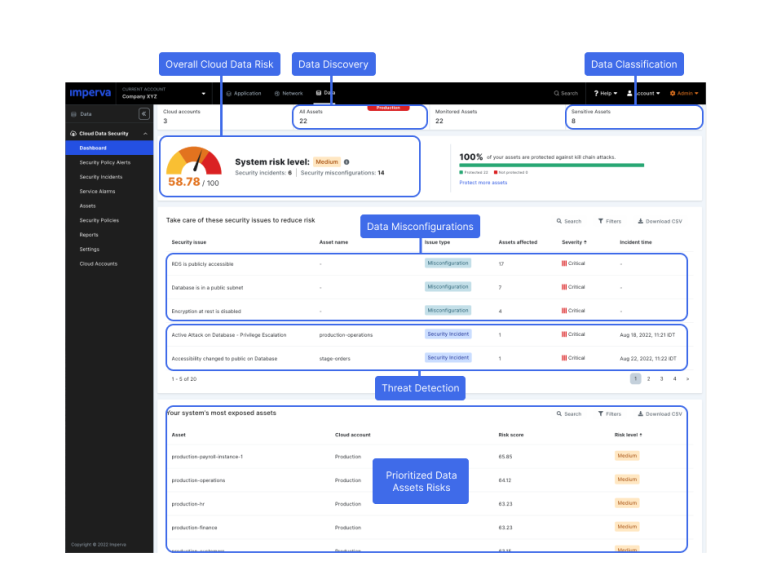Click the kill chain protection progress bar
Viewport: 768px width, 588px height.
pyautogui.click(x=551, y=166)
